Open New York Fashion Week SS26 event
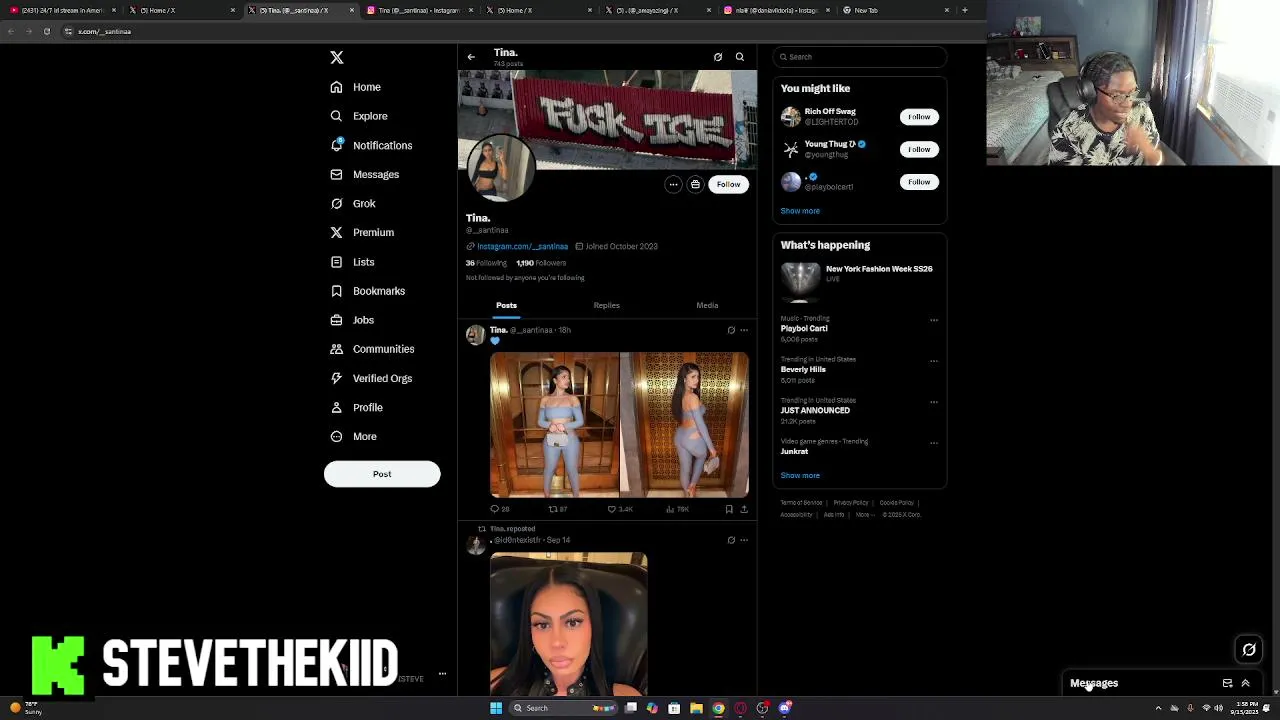Viewport: 1280px width, 720px height. (x=859, y=281)
